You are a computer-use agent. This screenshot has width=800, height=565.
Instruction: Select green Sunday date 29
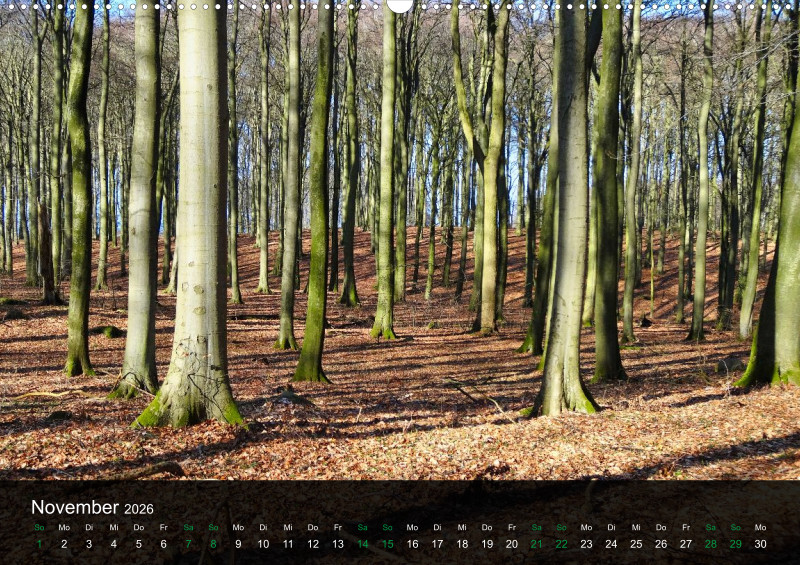click(735, 544)
